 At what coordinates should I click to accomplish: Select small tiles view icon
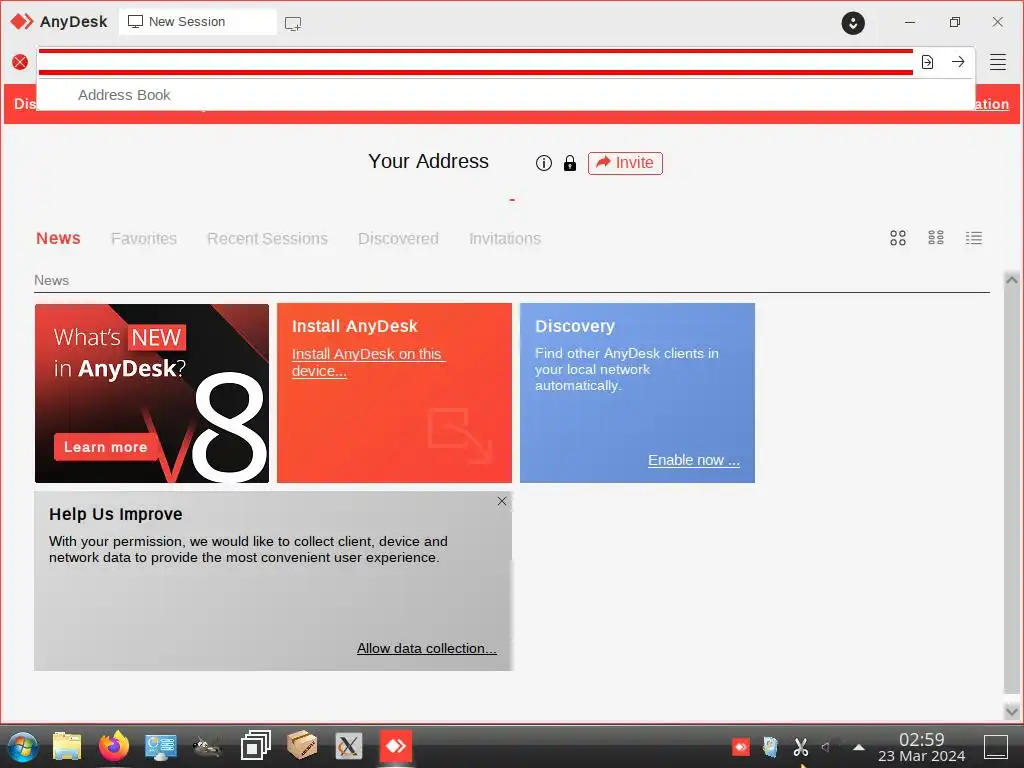935,238
